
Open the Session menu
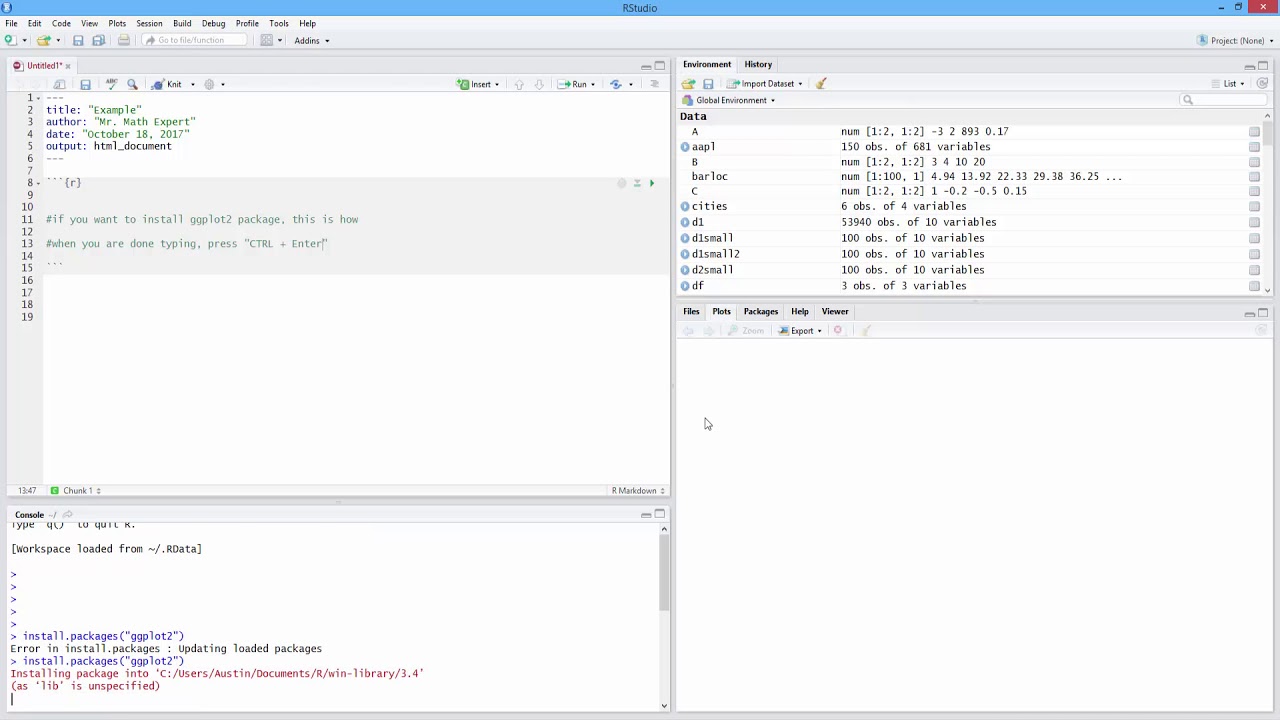pyautogui.click(x=149, y=23)
